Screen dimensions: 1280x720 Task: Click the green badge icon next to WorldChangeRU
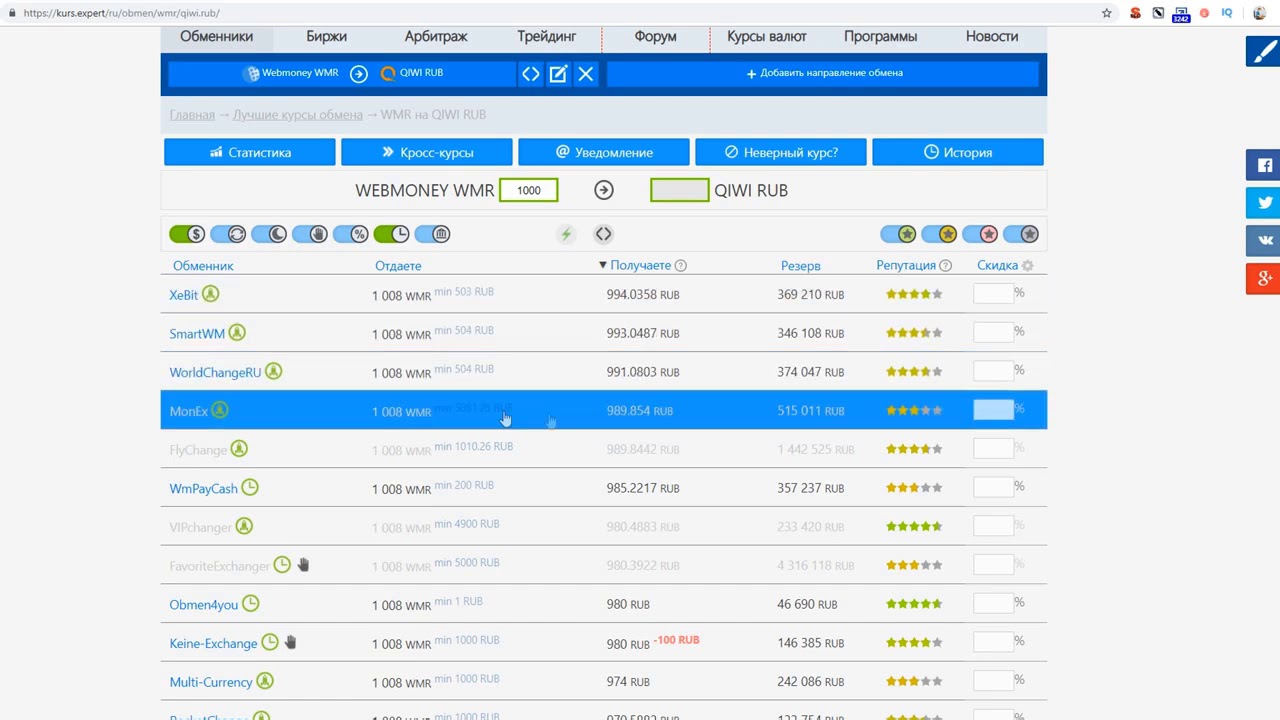(273, 372)
